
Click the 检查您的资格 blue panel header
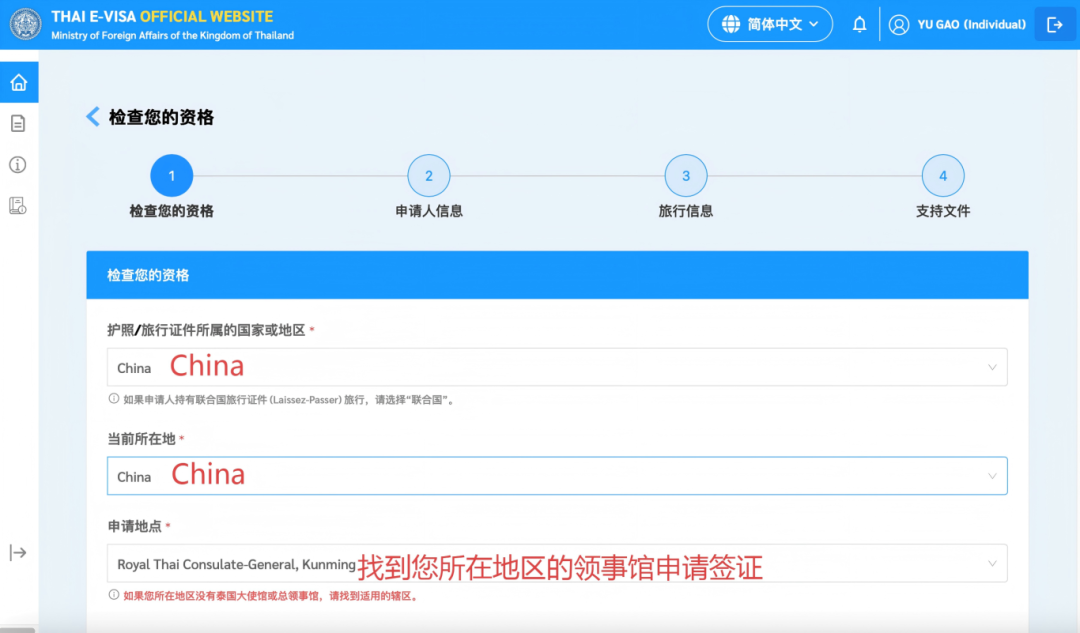click(x=557, y=275)
